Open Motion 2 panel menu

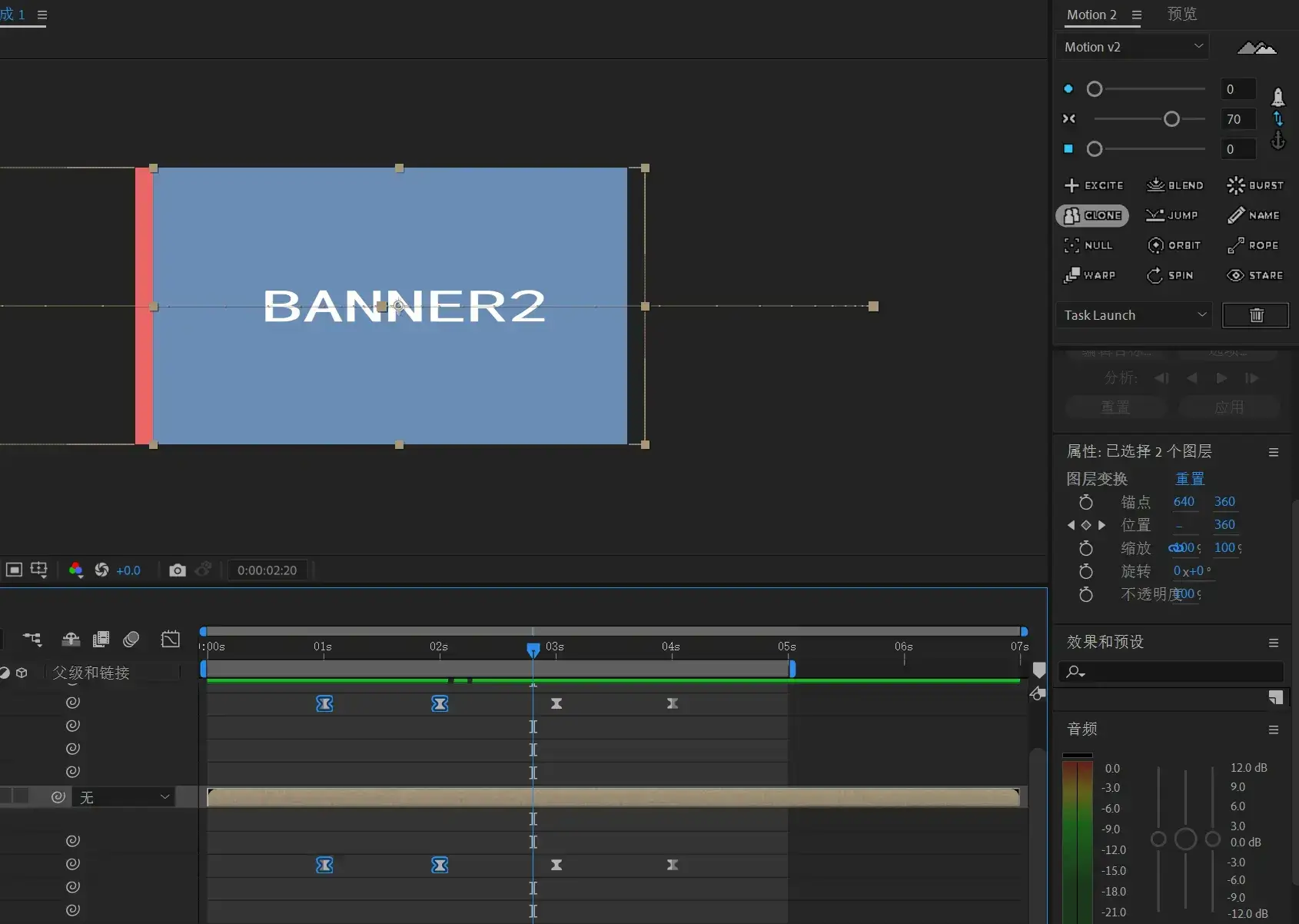pyautogui.click(x=1137, y=15)
